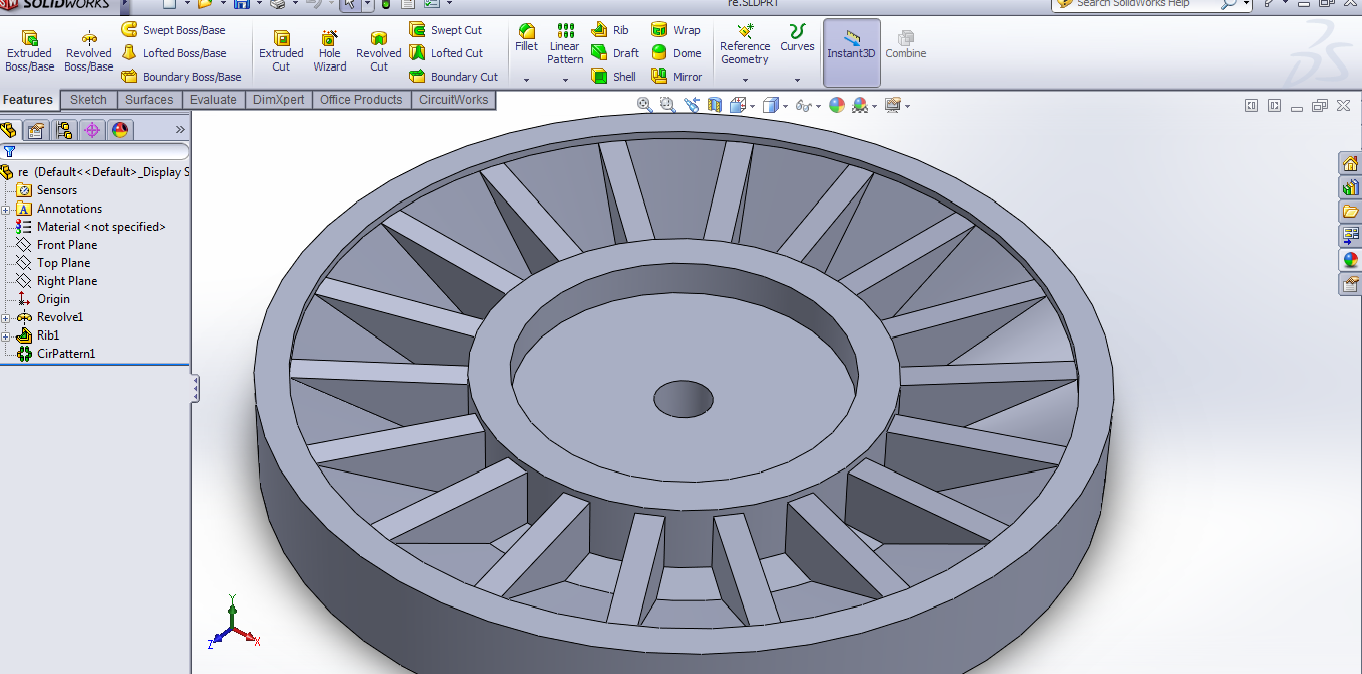Screen dimensions: 1362x674
Task: Click the Edit Appearance color ball
Action: [x=837, y=105]
